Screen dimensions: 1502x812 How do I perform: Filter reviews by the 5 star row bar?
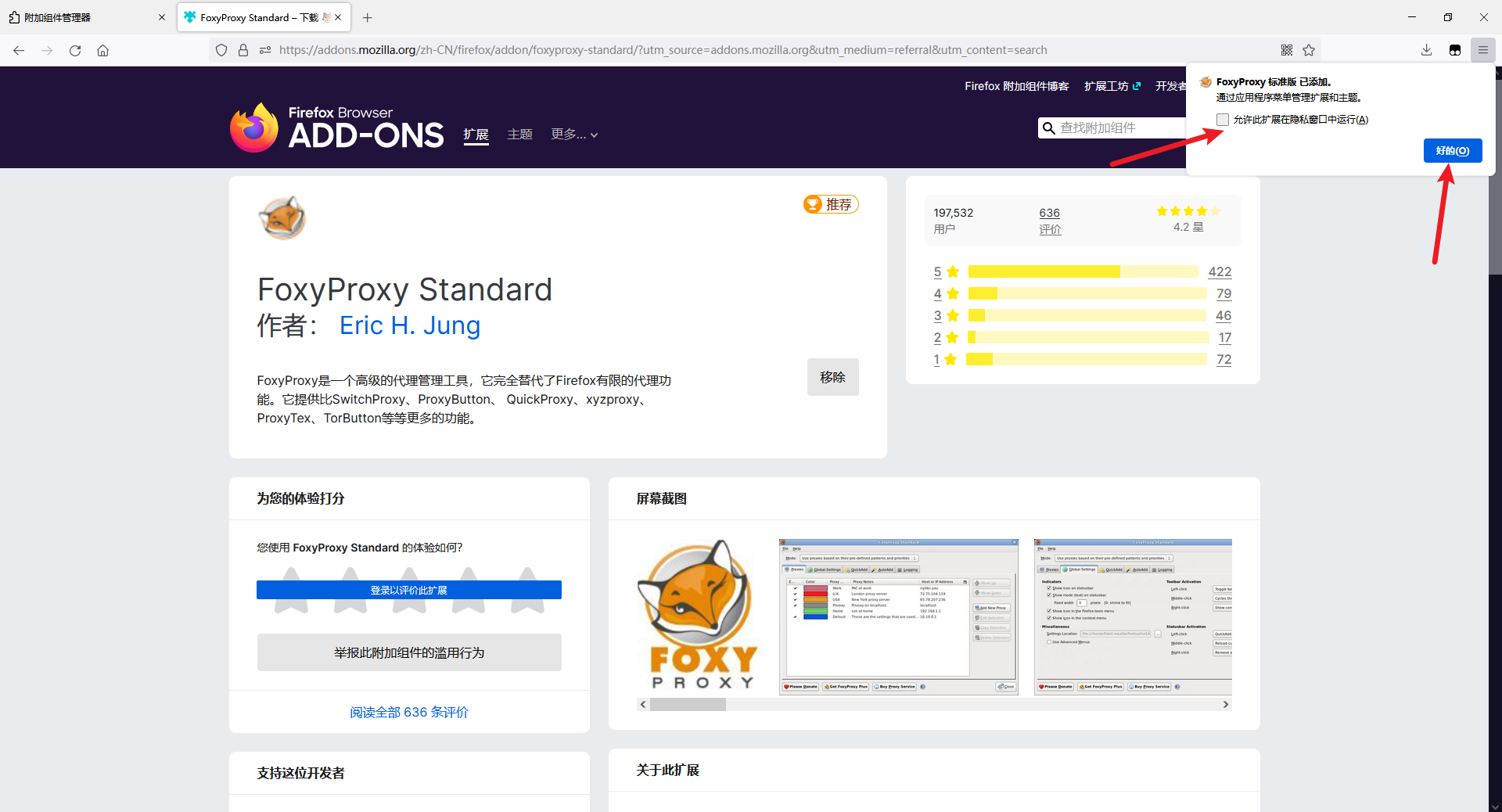click(1083, 271)
